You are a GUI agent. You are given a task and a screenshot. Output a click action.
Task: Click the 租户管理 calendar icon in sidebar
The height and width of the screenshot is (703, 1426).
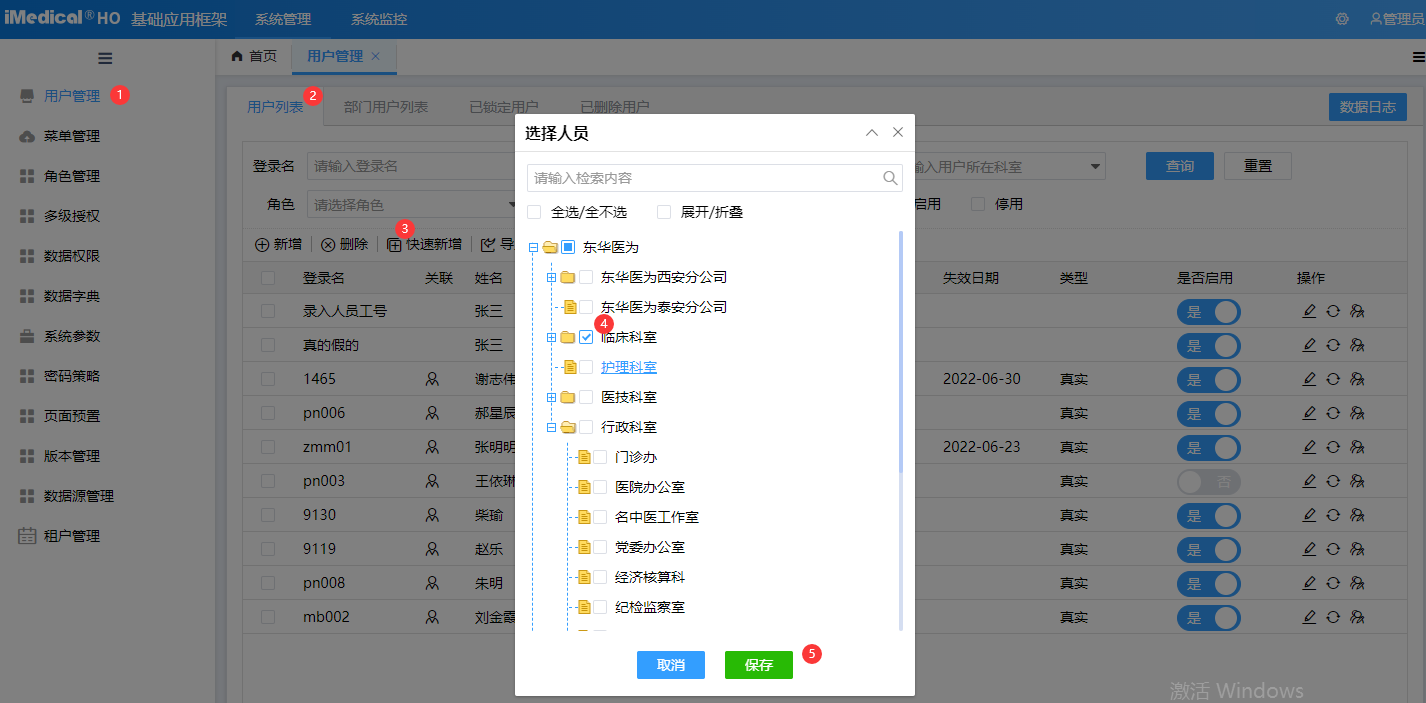coord(27,536)
